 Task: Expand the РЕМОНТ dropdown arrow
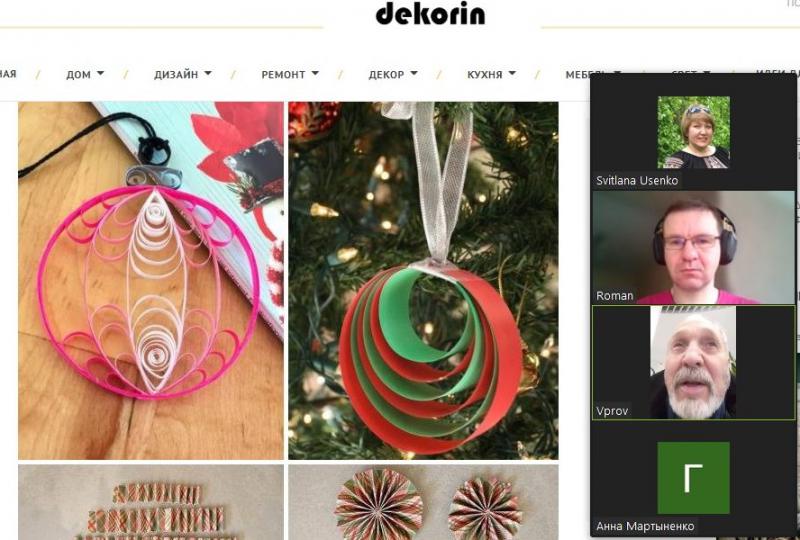[315, 73]
